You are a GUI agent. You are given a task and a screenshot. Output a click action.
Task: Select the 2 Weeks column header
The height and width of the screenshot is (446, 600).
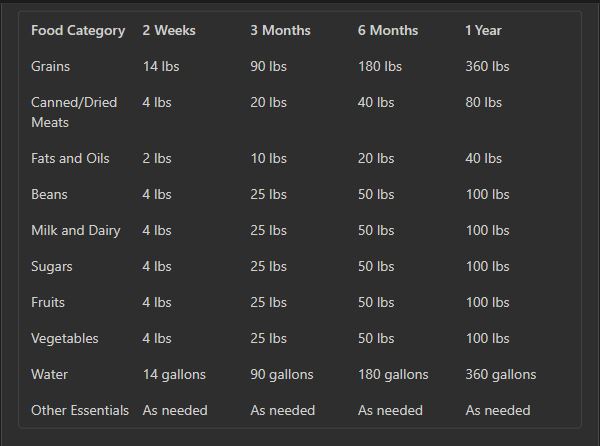169,30
